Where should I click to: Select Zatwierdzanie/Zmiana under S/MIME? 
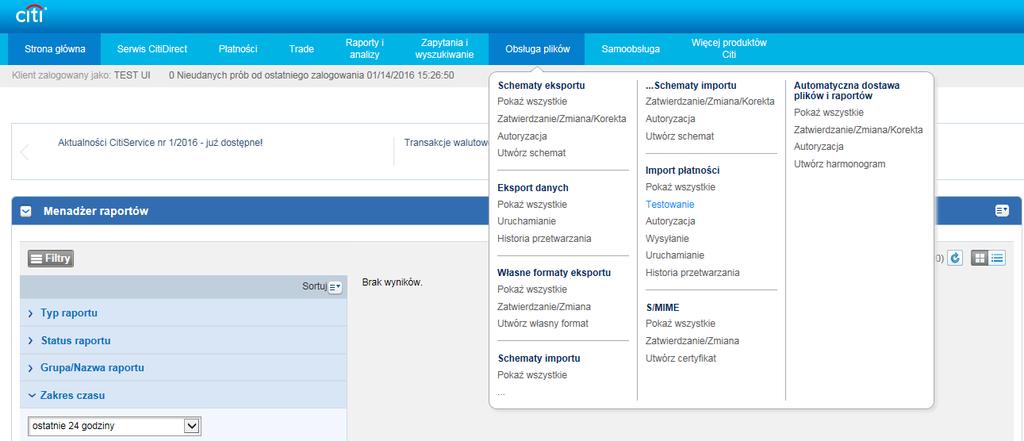click(692, 340)
